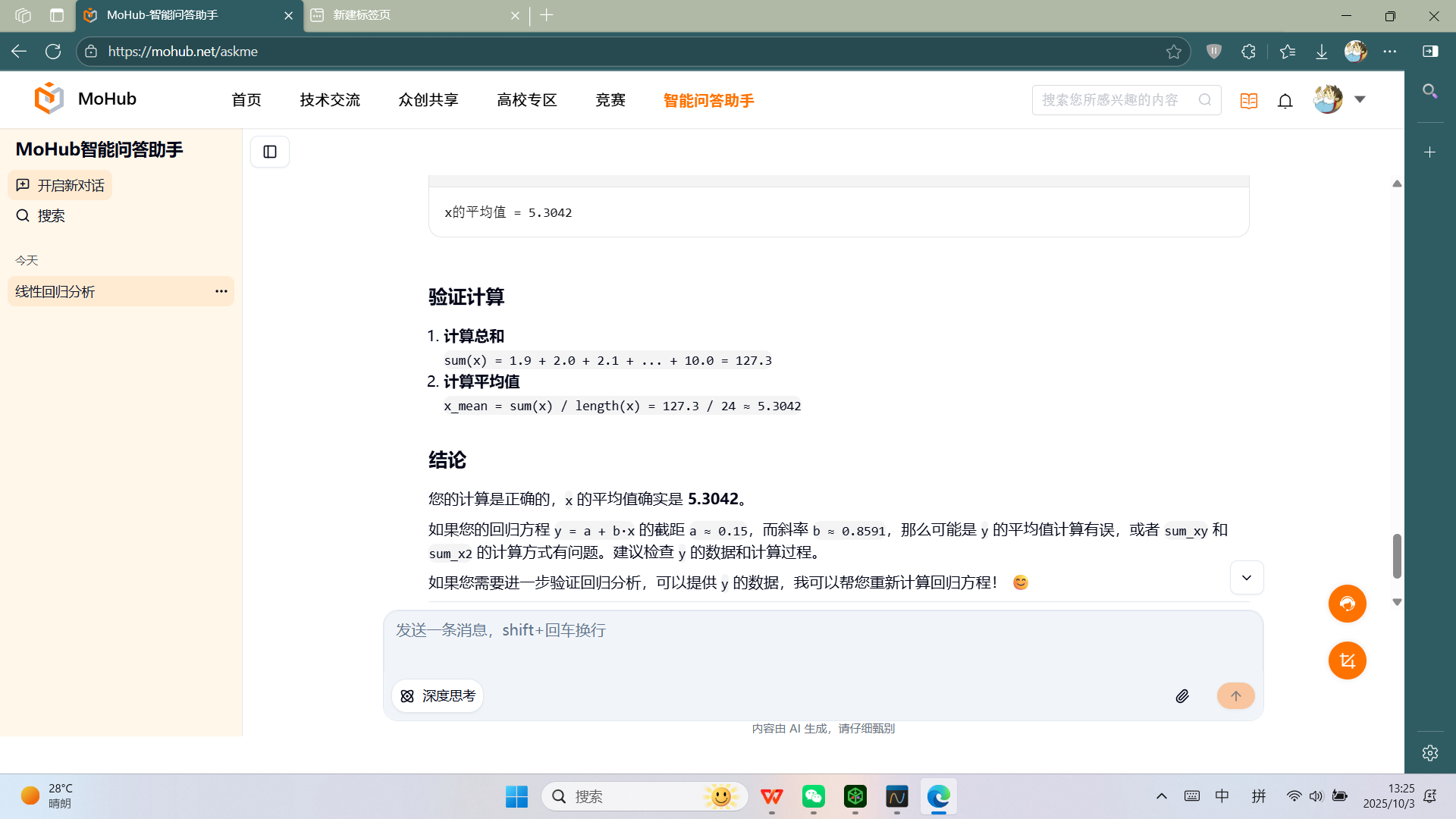
Task: Open the tab actions menu icon
Action: coord(57,15)
